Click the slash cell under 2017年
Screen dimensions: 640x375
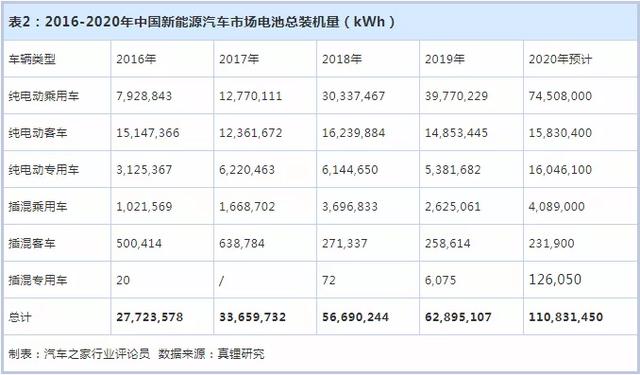pyautogui.click(x=221, y=281)
